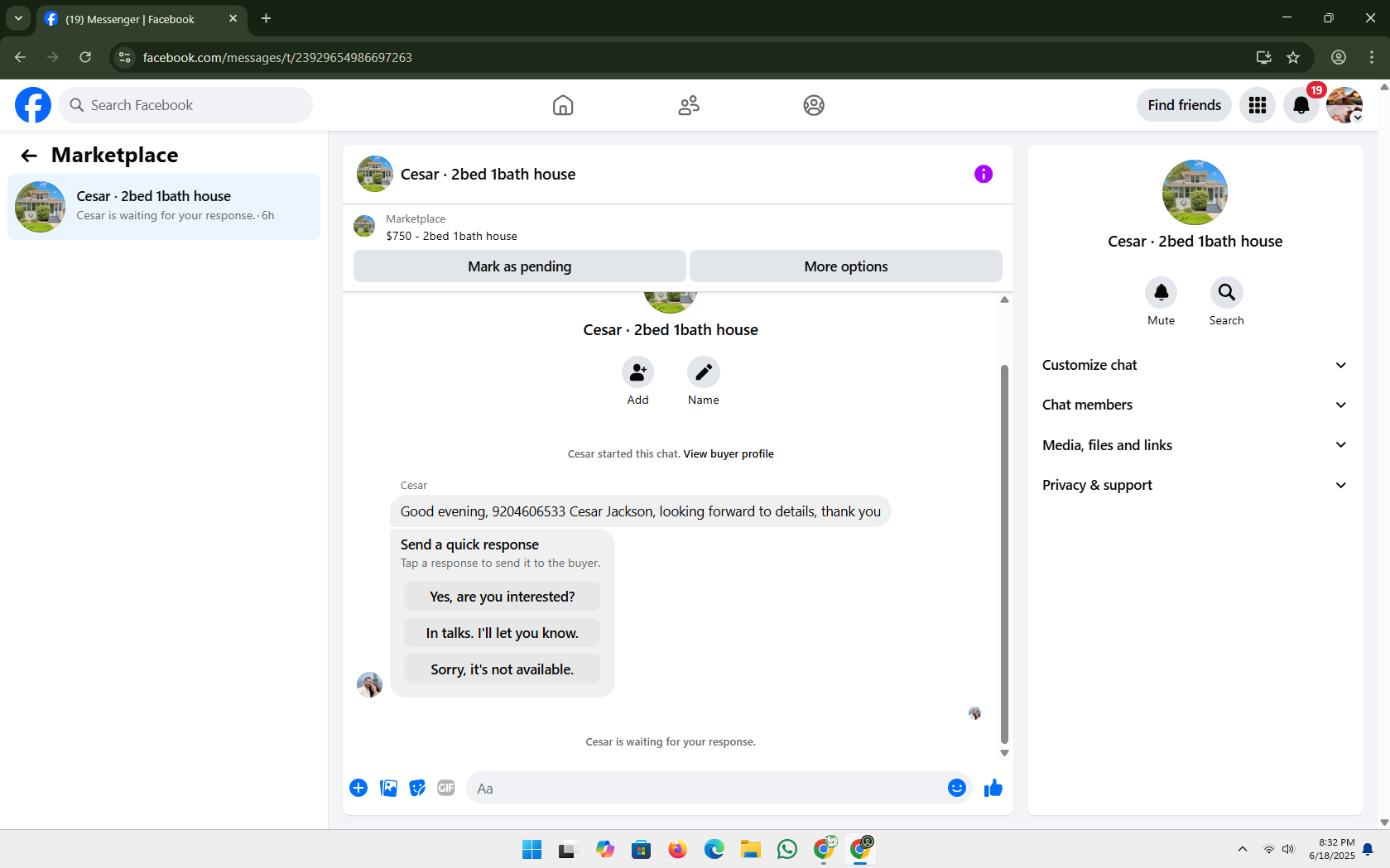Click Mark as pending button

(520, 266)
